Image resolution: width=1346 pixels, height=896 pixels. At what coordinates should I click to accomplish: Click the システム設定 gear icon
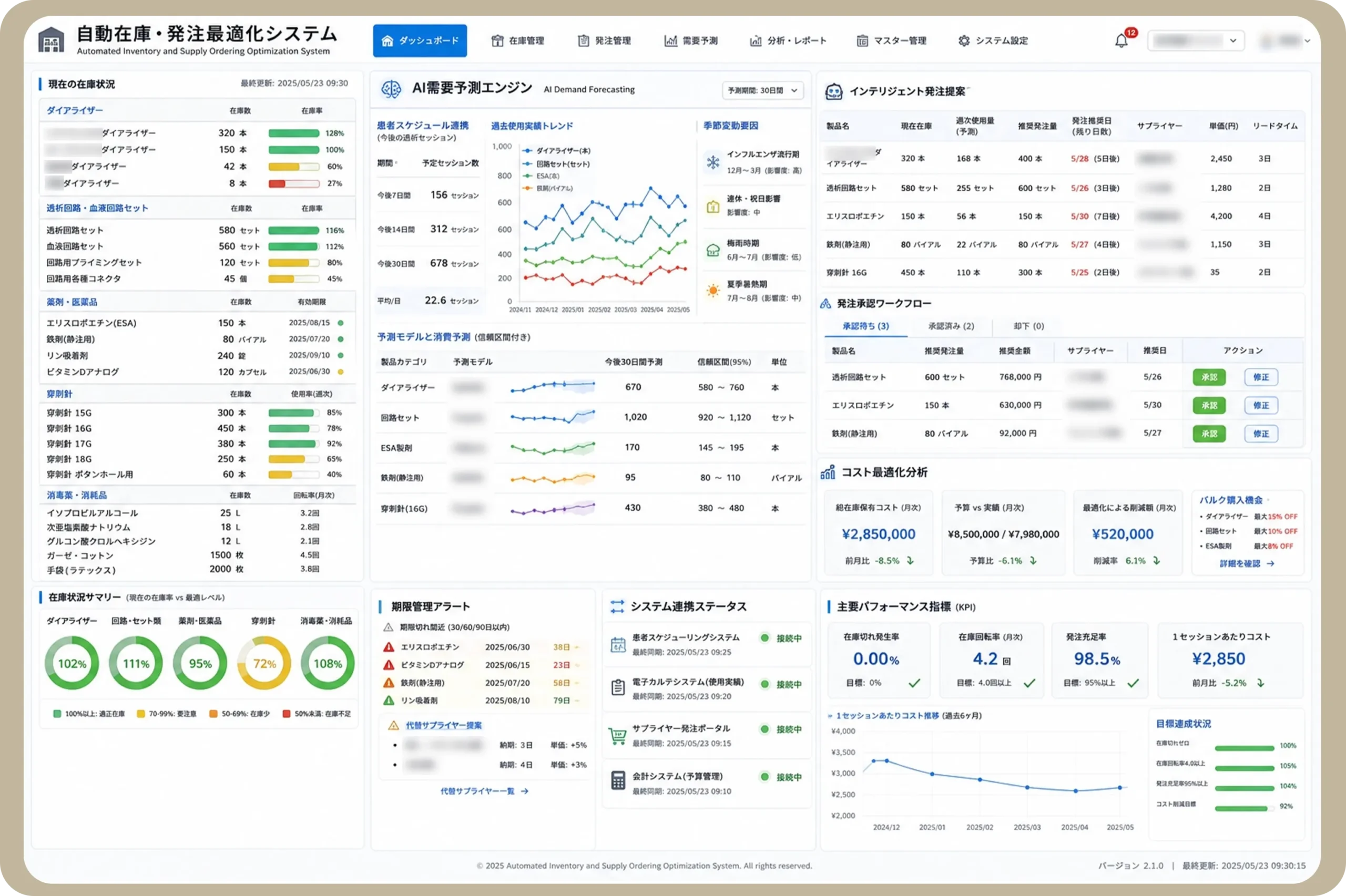pos(964,40)
